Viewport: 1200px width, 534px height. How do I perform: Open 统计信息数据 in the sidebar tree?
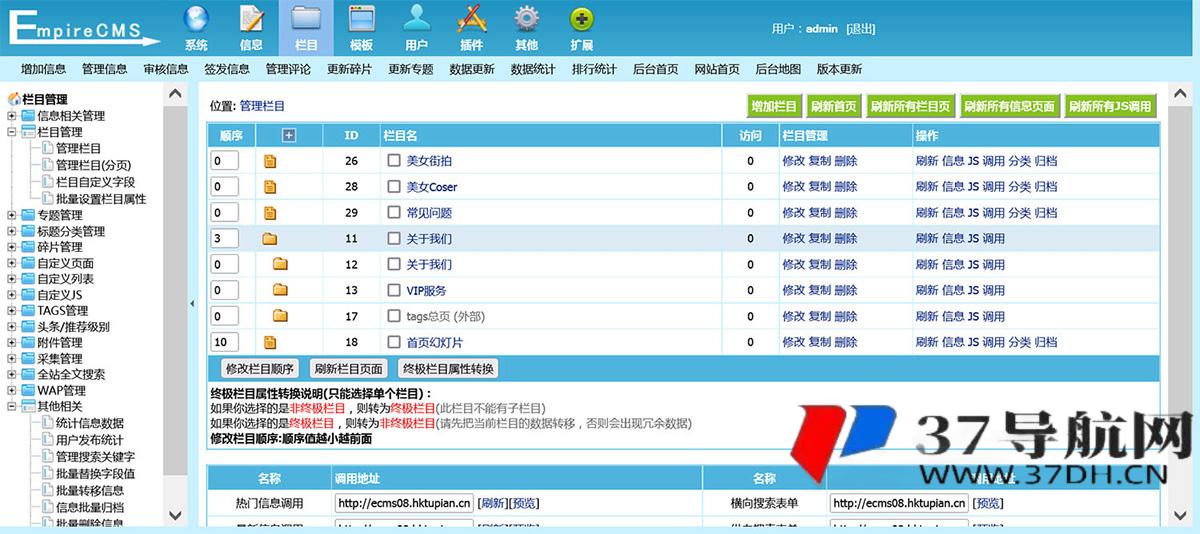(90, 423)
